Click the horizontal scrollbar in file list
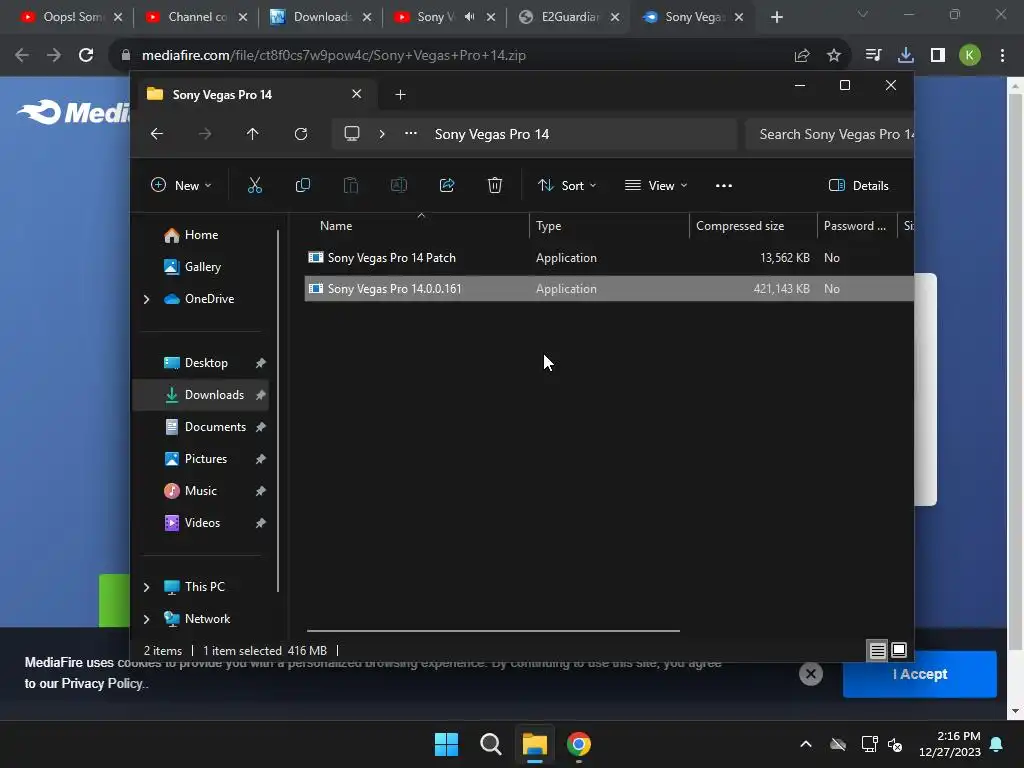The height and width of the screenshot is (768, 1024). click(x=493, y=631)
